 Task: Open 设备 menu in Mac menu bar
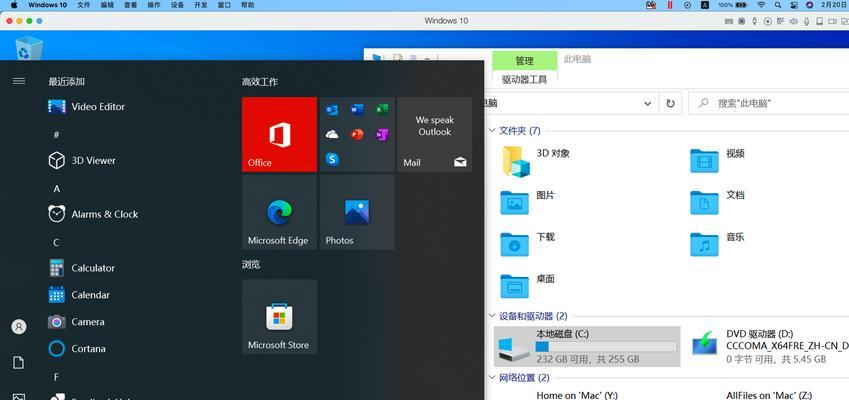[177, 5]
